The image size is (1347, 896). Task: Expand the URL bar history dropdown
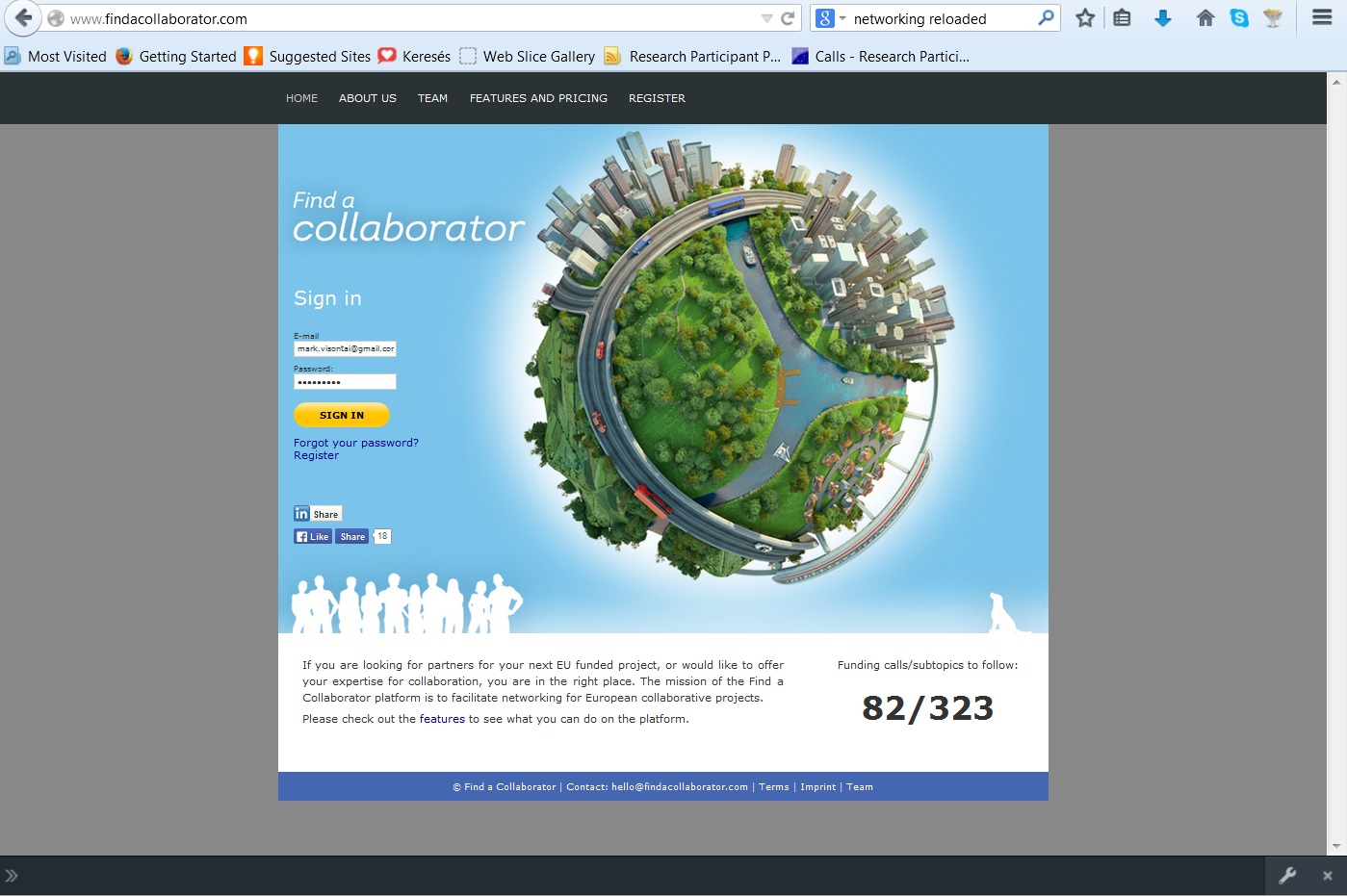(766, 18)
